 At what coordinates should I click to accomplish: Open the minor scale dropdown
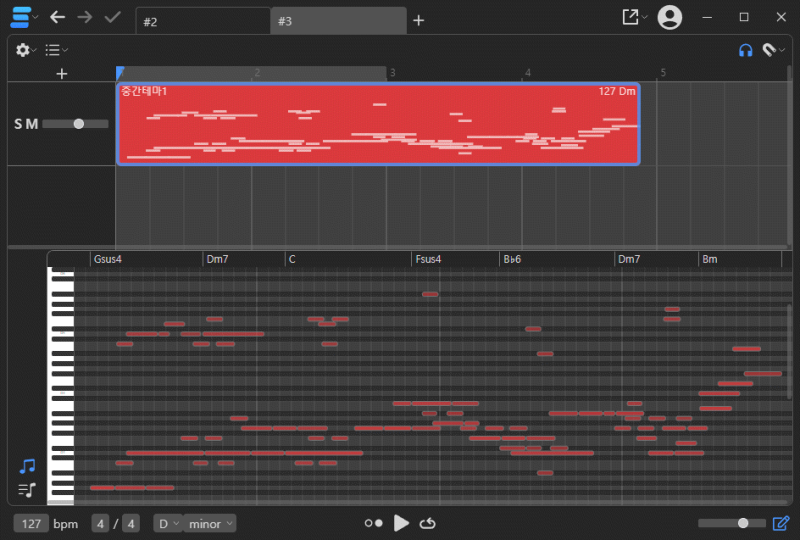(210, 524)
